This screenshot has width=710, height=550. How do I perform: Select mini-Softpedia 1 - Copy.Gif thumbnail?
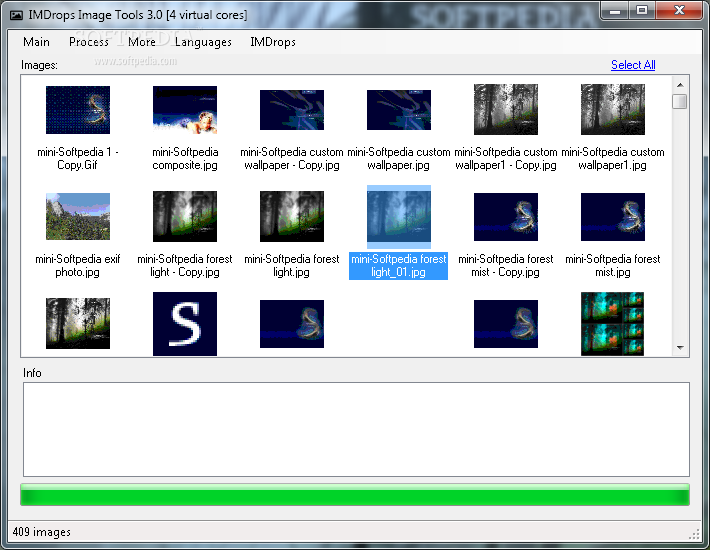(78, 110)
